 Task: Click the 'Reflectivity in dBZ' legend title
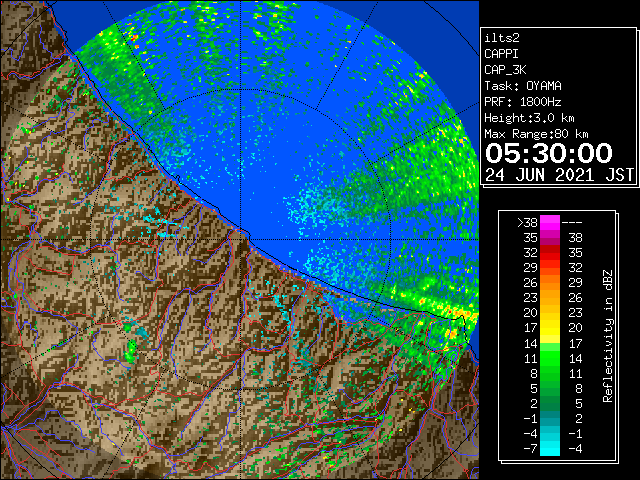click(x=608, y=336)
